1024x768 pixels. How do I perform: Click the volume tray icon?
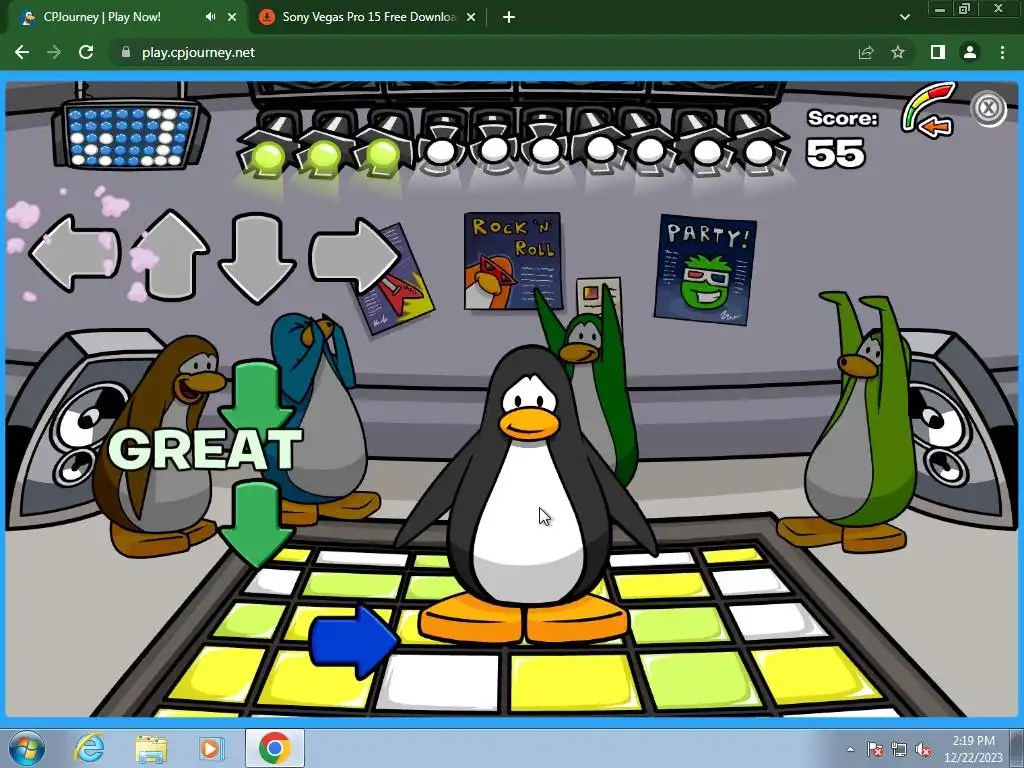coord(923,750)
